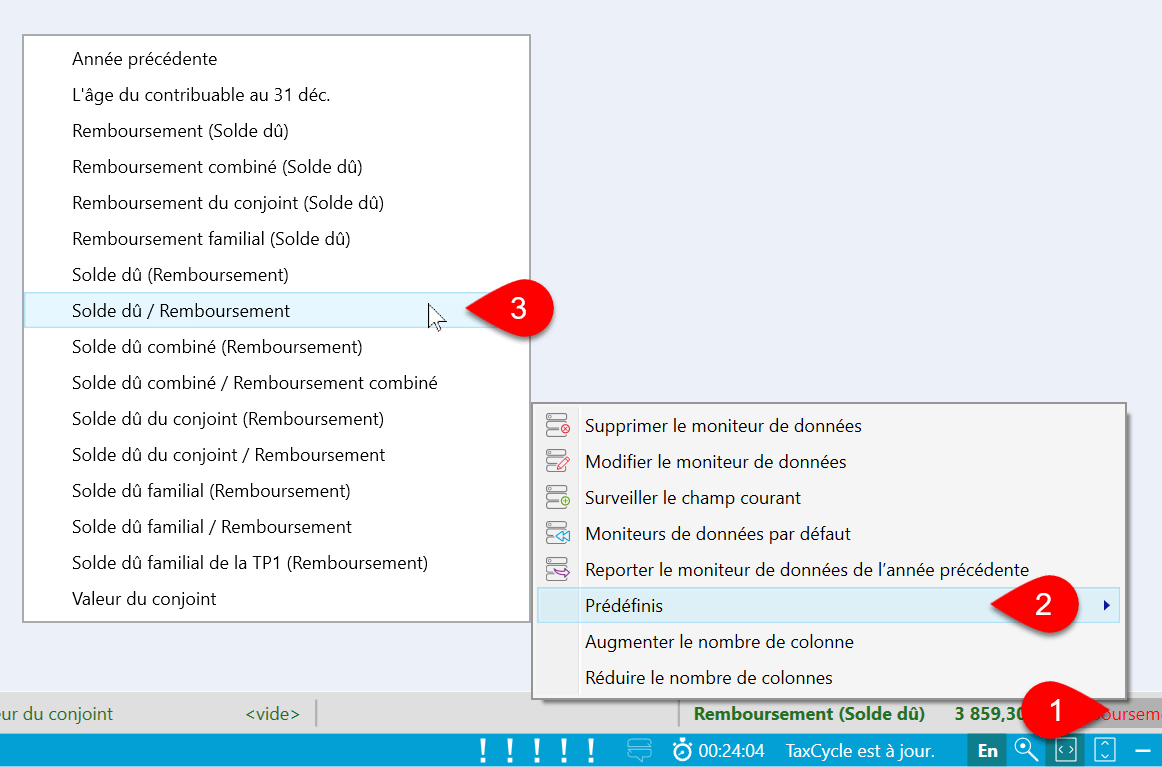Choose Moniteurs de données par défaut

point(830,534)
